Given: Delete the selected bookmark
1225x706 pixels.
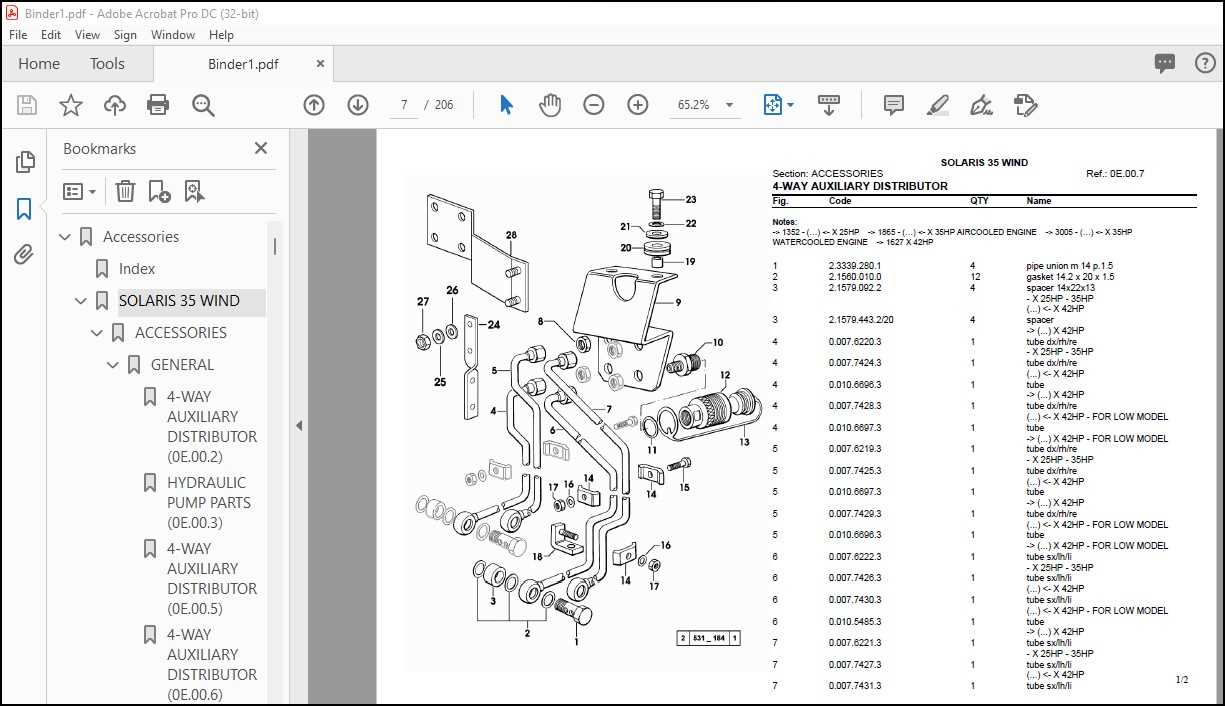Looking at the screenshot, I should click(x=125, y=191).
